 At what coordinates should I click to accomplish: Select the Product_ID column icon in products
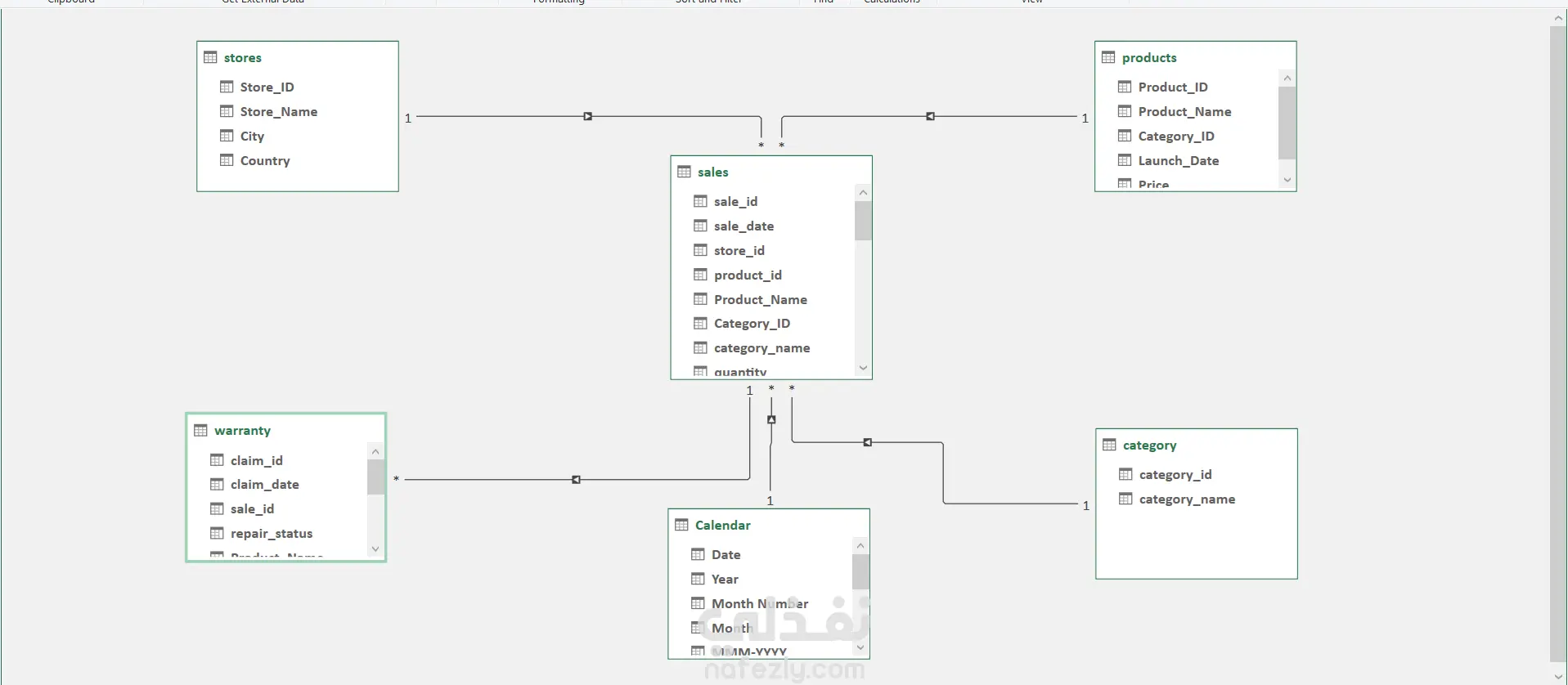(1125, 87)
